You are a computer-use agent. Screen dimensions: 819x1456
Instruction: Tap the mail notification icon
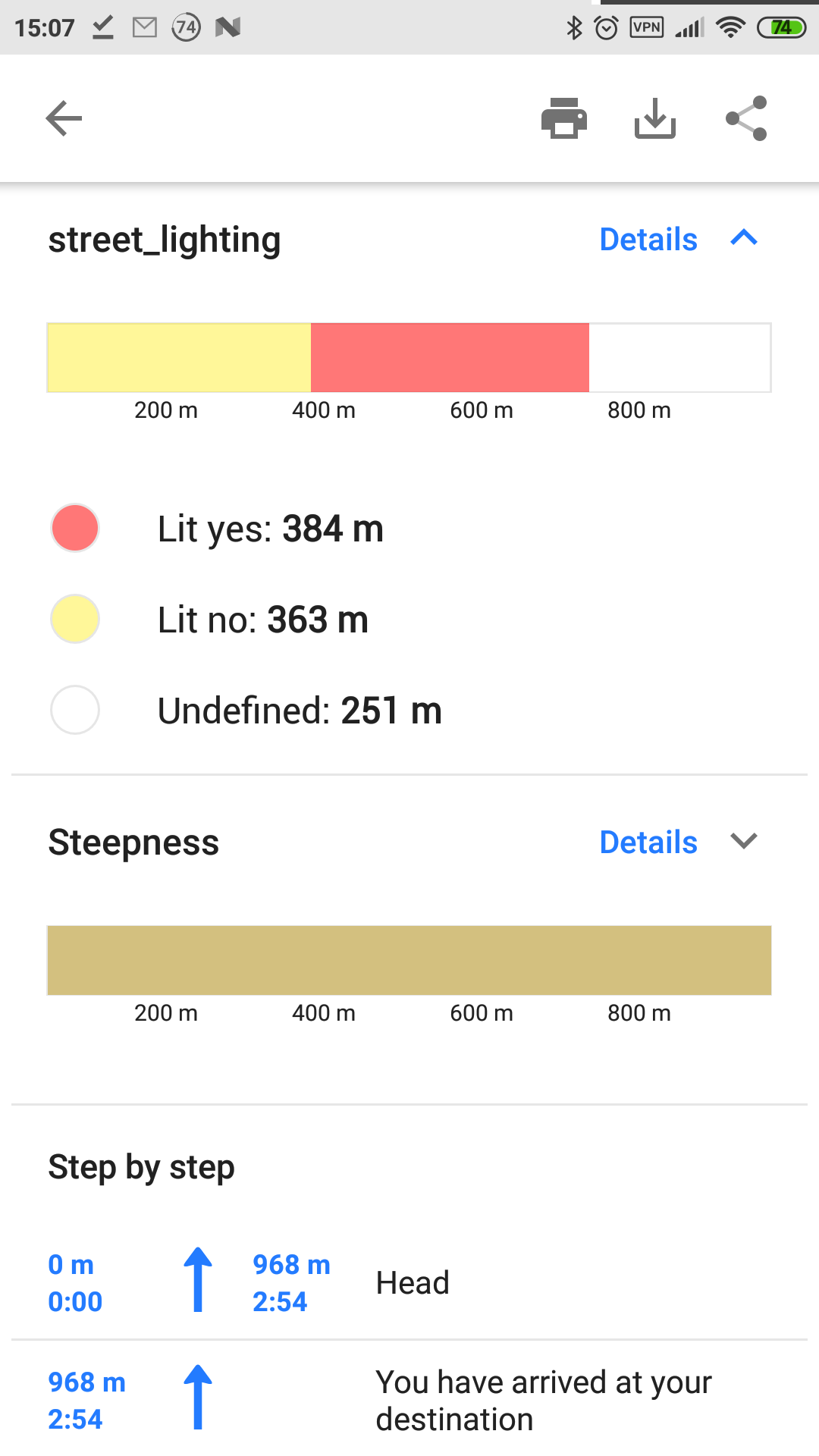[x=144, y=28]
